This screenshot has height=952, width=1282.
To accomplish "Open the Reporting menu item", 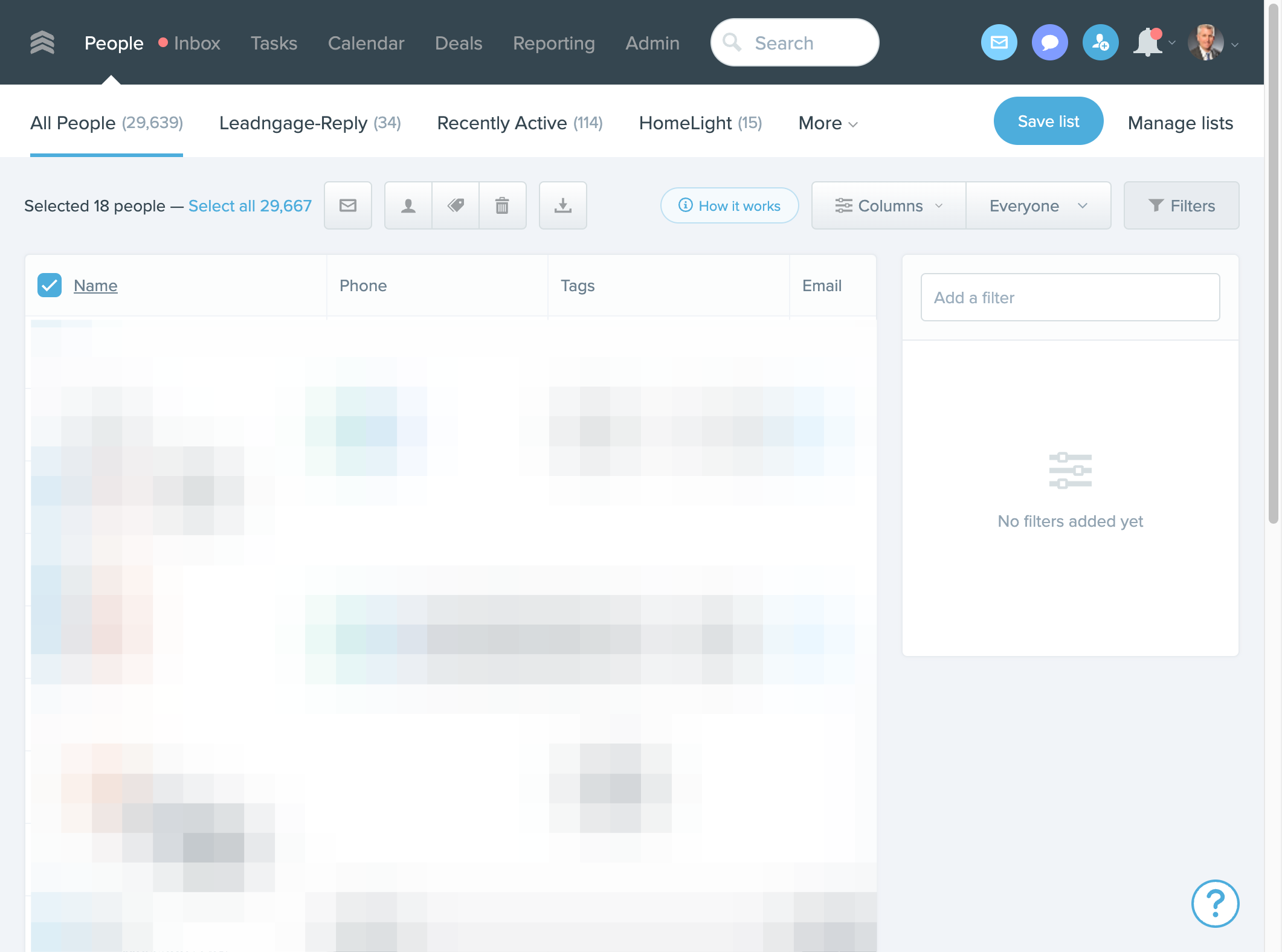I will click(x=554, y=43).
